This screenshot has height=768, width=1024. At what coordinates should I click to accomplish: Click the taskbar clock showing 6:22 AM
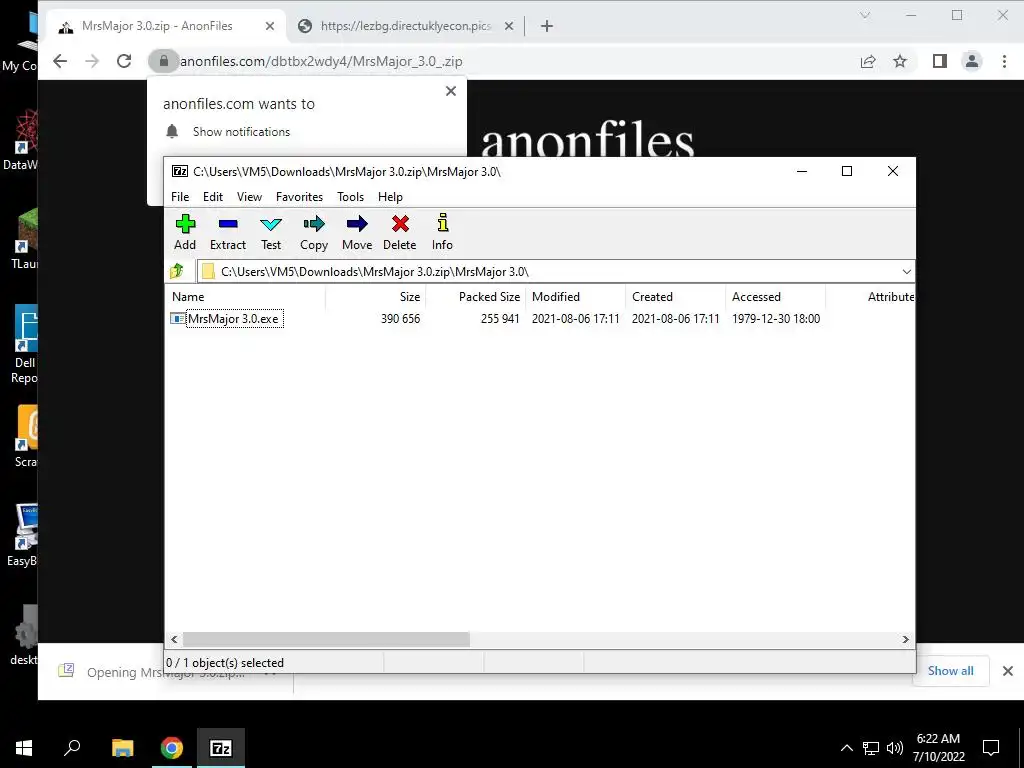coord(938,748)
